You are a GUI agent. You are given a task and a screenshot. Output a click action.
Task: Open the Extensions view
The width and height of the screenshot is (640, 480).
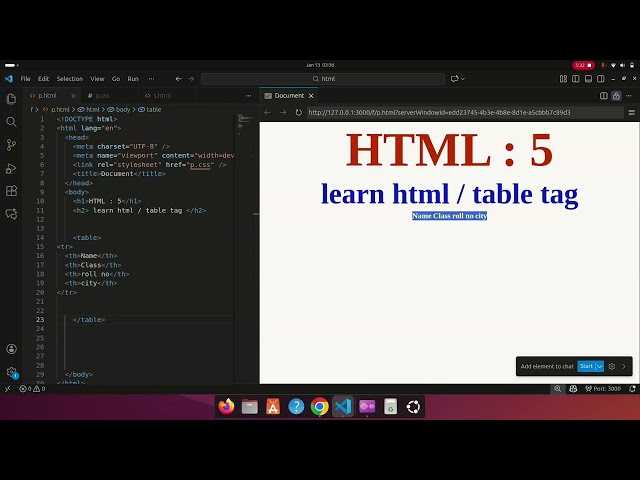[x=11, y=191]
